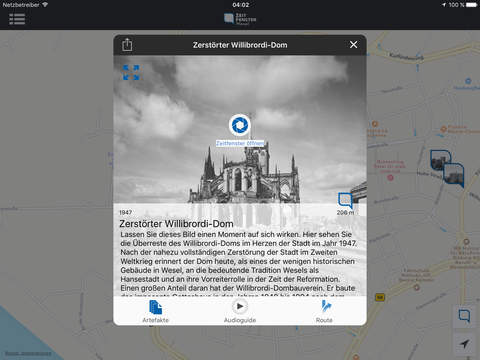Tap the description text paragraph
This screenshot has height=360, width=480.
click(239, 263)
